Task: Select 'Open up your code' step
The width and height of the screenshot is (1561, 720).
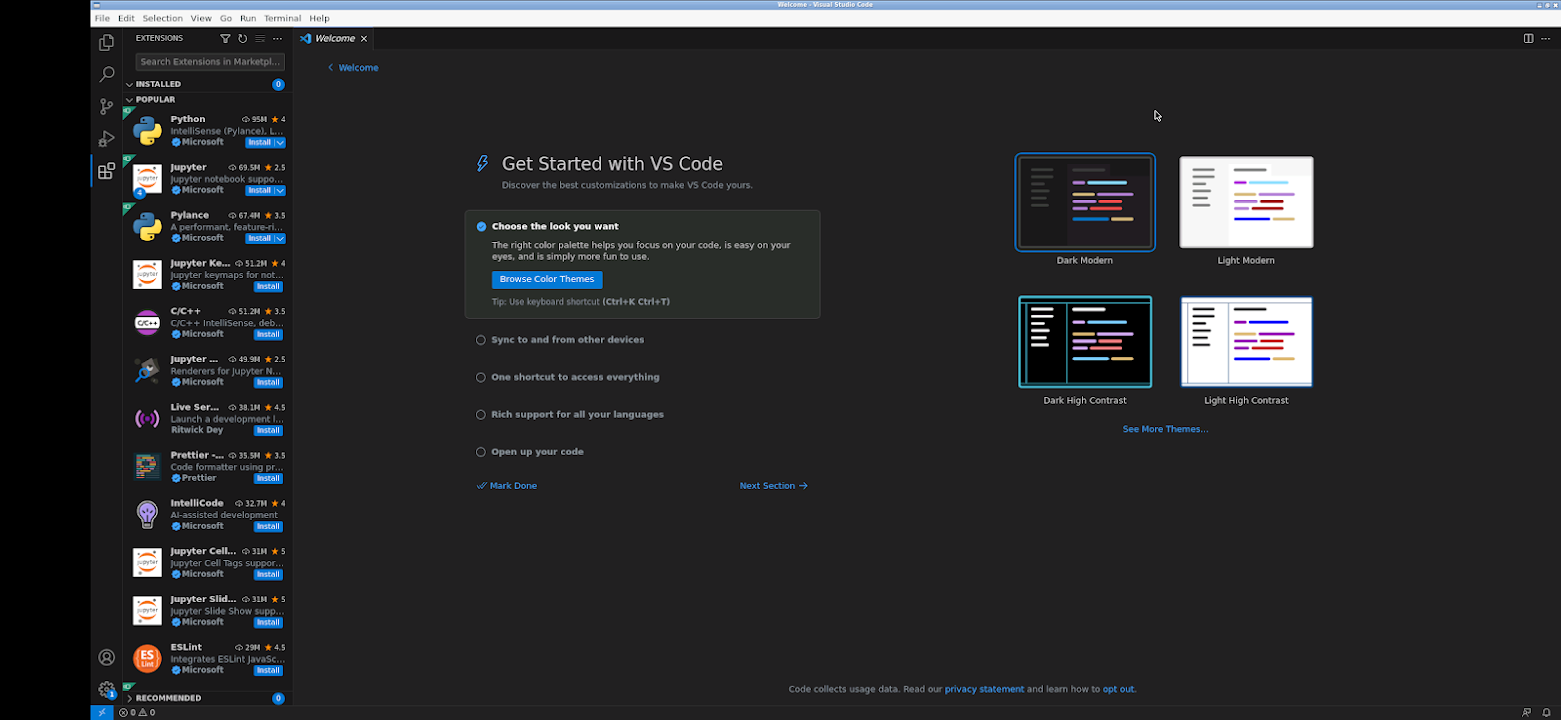Action: click(537, 452)
